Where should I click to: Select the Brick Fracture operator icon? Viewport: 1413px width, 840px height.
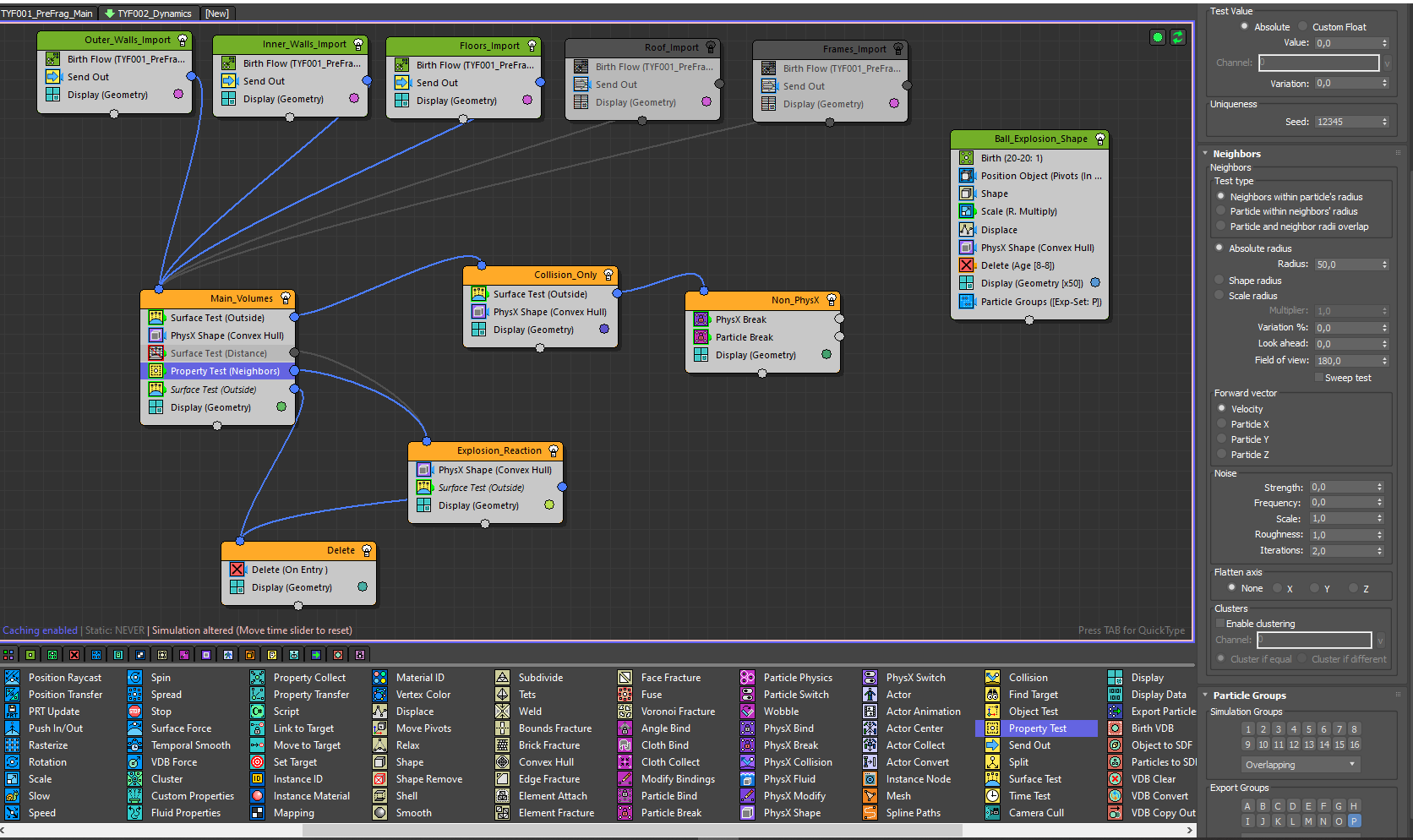[503, 745]
